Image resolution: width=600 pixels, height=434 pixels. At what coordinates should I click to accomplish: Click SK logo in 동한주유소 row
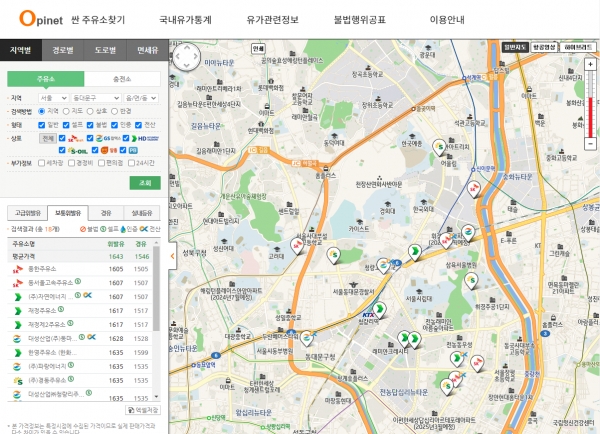[x=18, y=269]
